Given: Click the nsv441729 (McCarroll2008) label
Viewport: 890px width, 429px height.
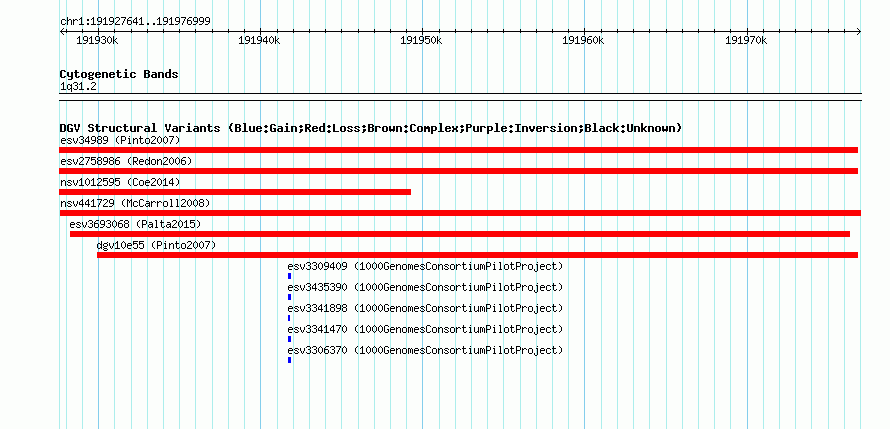Looking at the screenshot, I should point(135,203).
